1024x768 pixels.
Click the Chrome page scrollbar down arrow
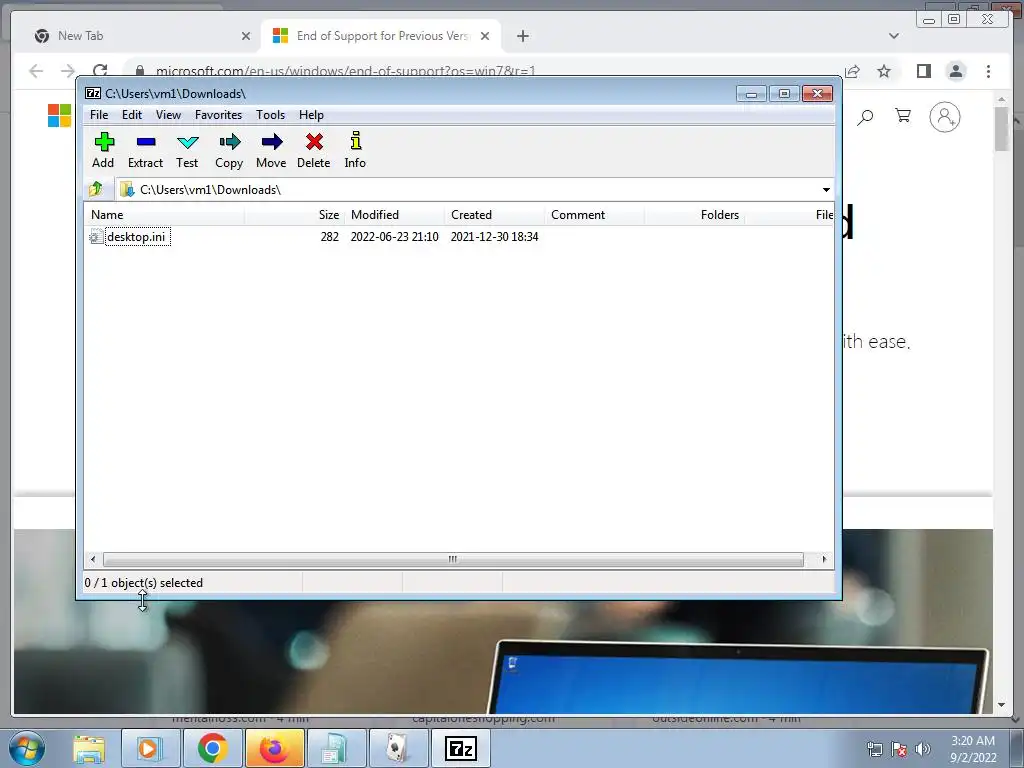point(1002,705)
